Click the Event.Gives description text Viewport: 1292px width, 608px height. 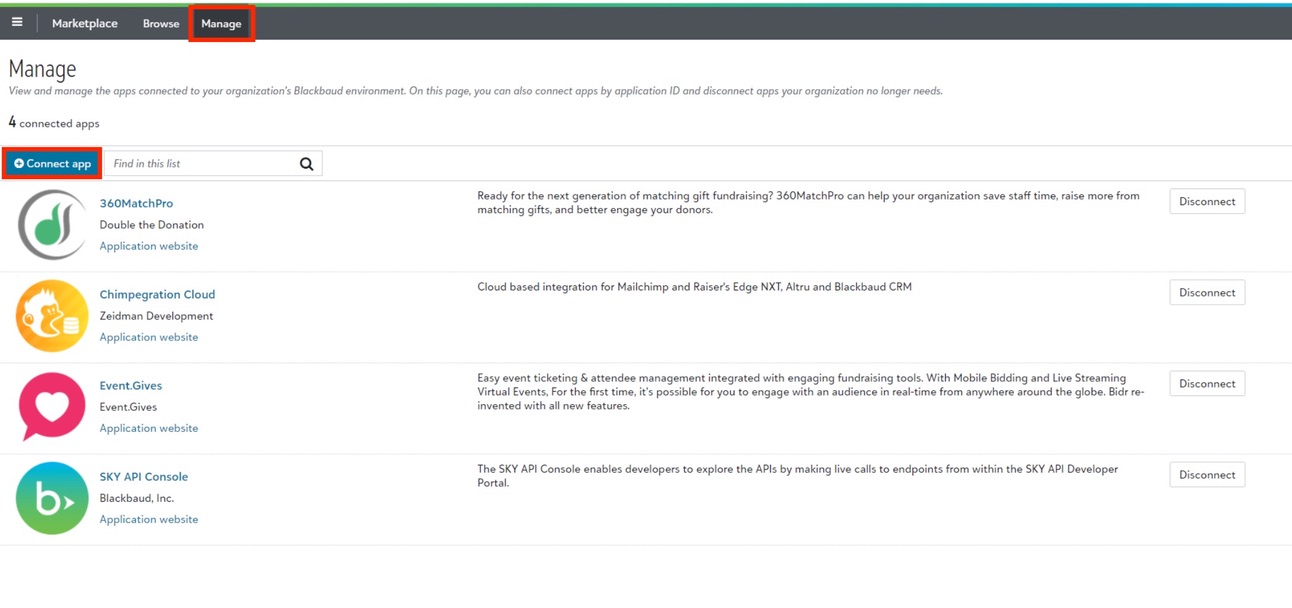(811, 392)
